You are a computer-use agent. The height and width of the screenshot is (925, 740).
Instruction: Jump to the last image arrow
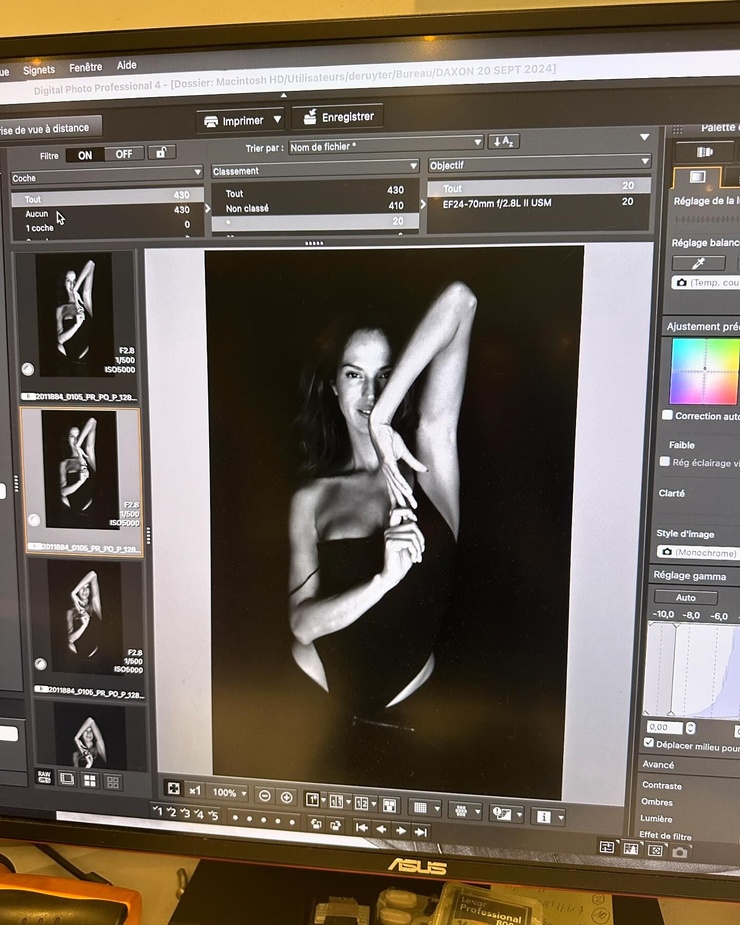[421, 832]
